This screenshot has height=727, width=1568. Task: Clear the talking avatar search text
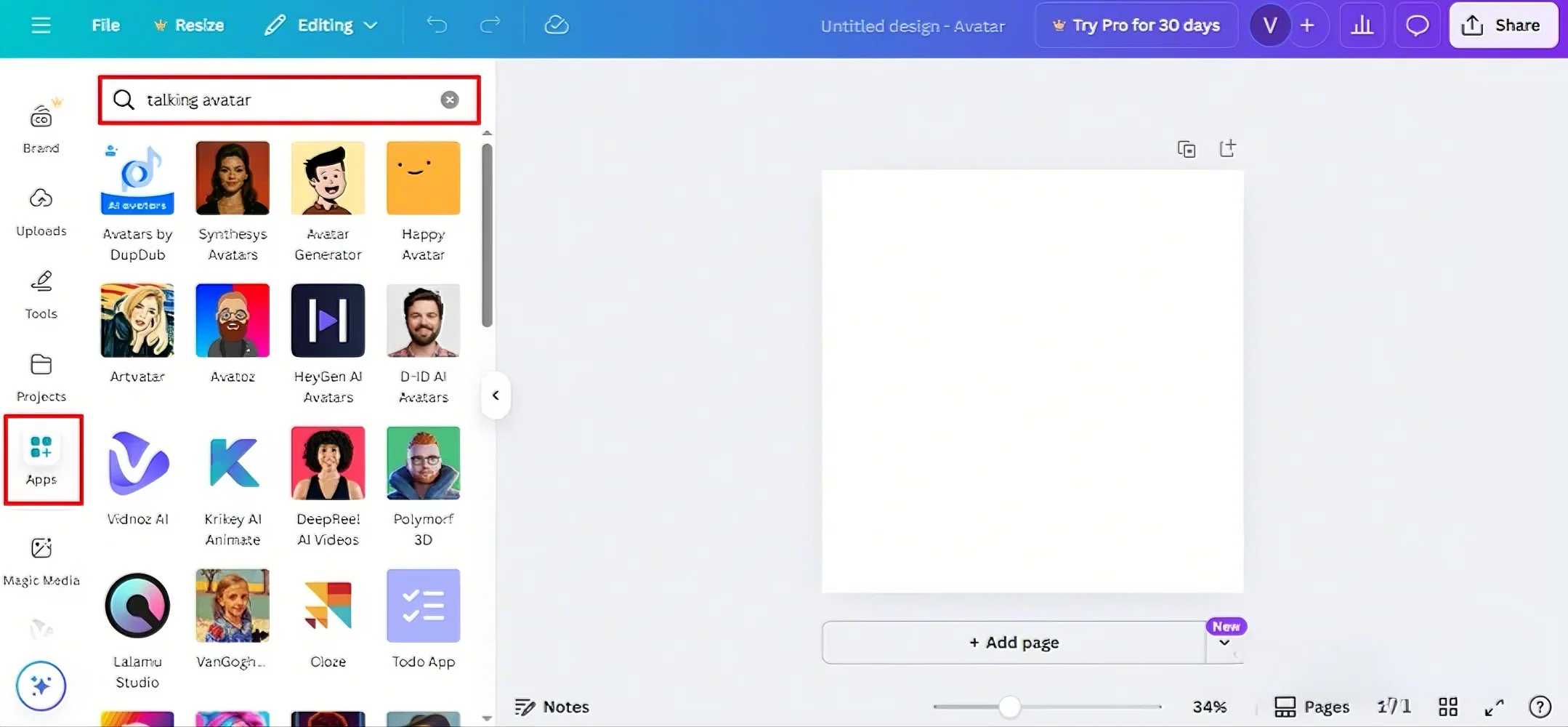pyautogui.click(x=450, y=100)
